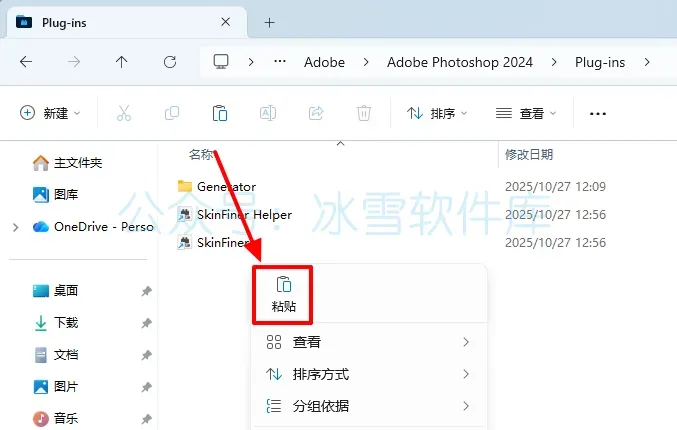The height and width of the screenshot is (430, 677).
Task: Open 下载 in sidebar
Action: point(55,322)
